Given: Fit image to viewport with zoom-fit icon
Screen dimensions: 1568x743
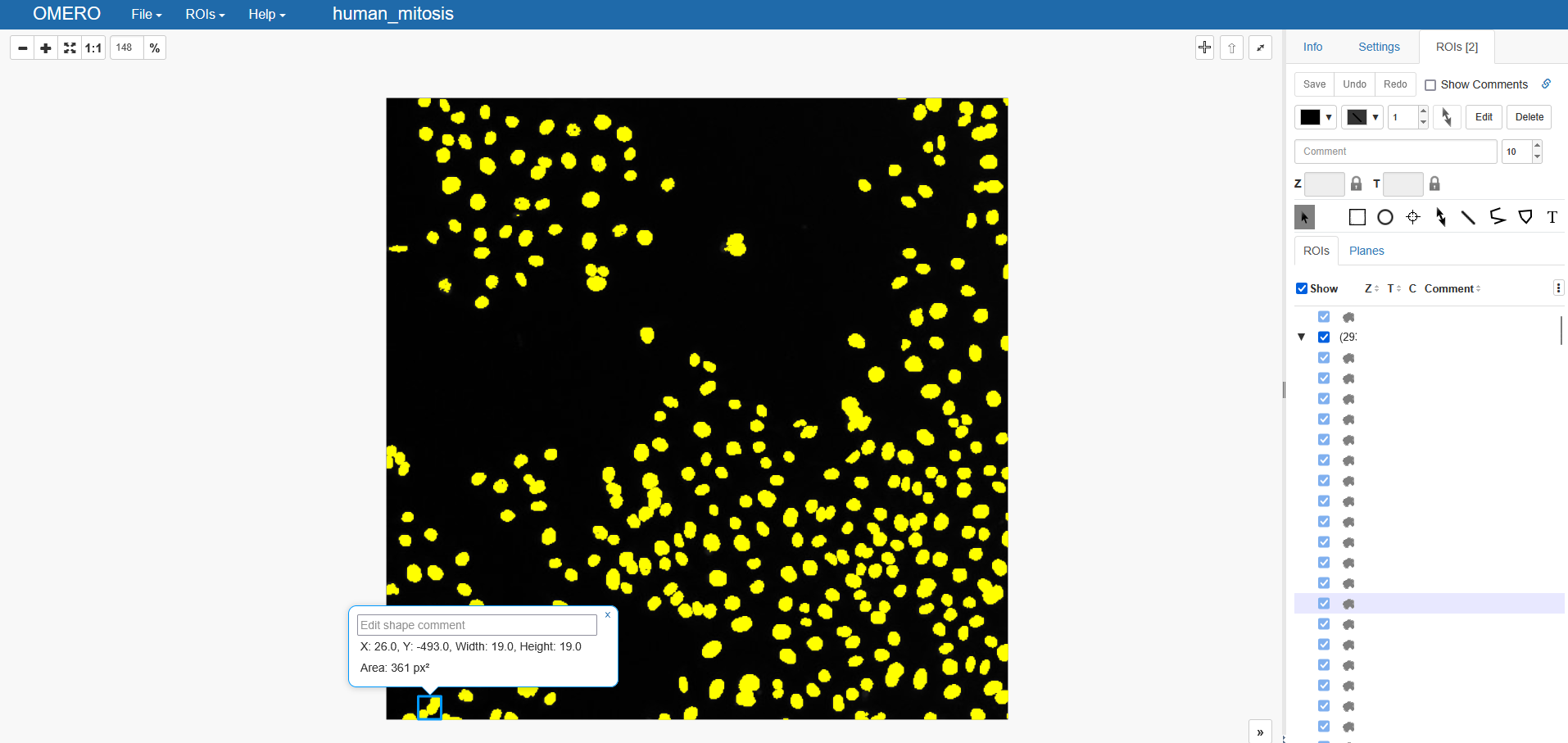Looking at the screenshot, I should tap(70, 48).
